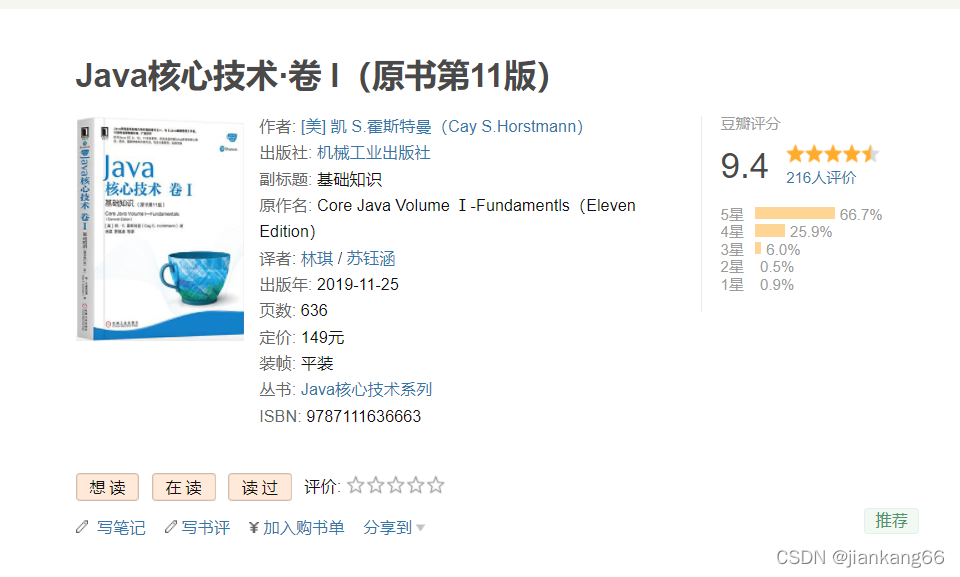
Task: Click the 0.5% two-star percentage
Action: [776, 267]
